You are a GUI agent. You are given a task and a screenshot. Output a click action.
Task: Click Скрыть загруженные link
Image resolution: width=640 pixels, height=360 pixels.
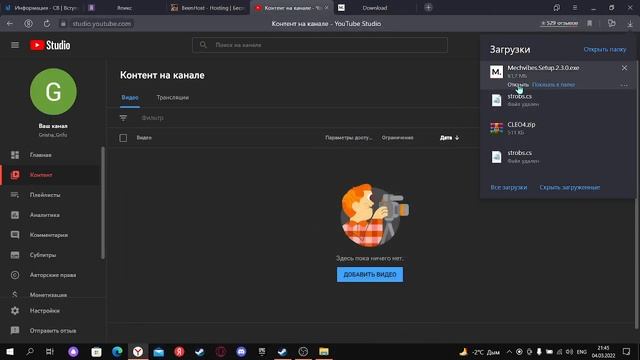point(569,187)
